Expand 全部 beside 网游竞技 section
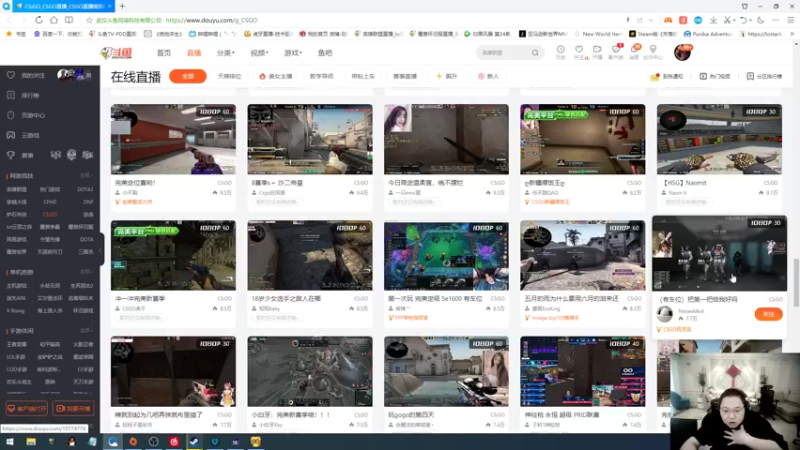The image size is (800, 450). pos(85,176)
